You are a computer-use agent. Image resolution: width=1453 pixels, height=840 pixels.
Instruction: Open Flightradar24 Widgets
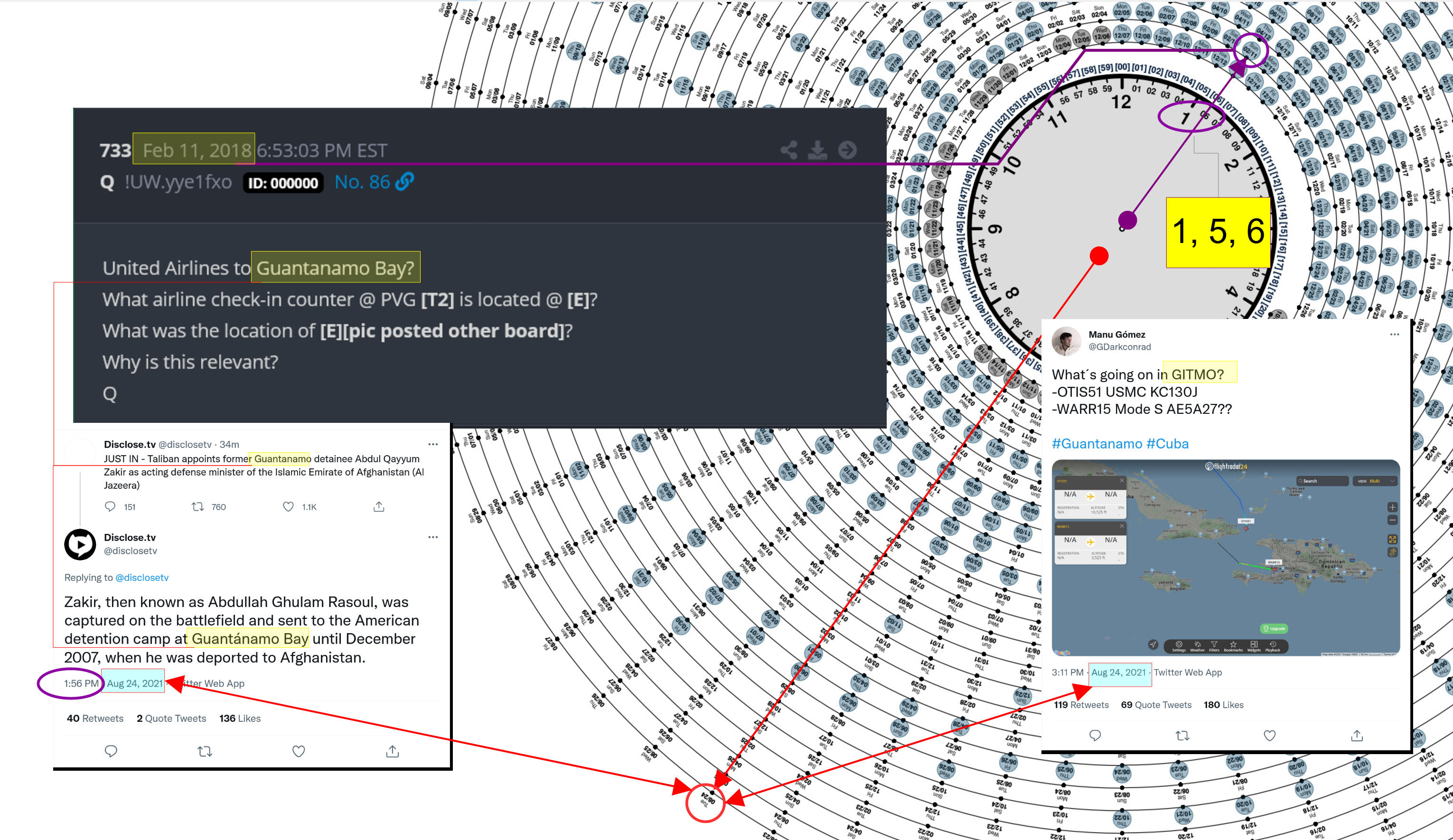pos(1254,646)
